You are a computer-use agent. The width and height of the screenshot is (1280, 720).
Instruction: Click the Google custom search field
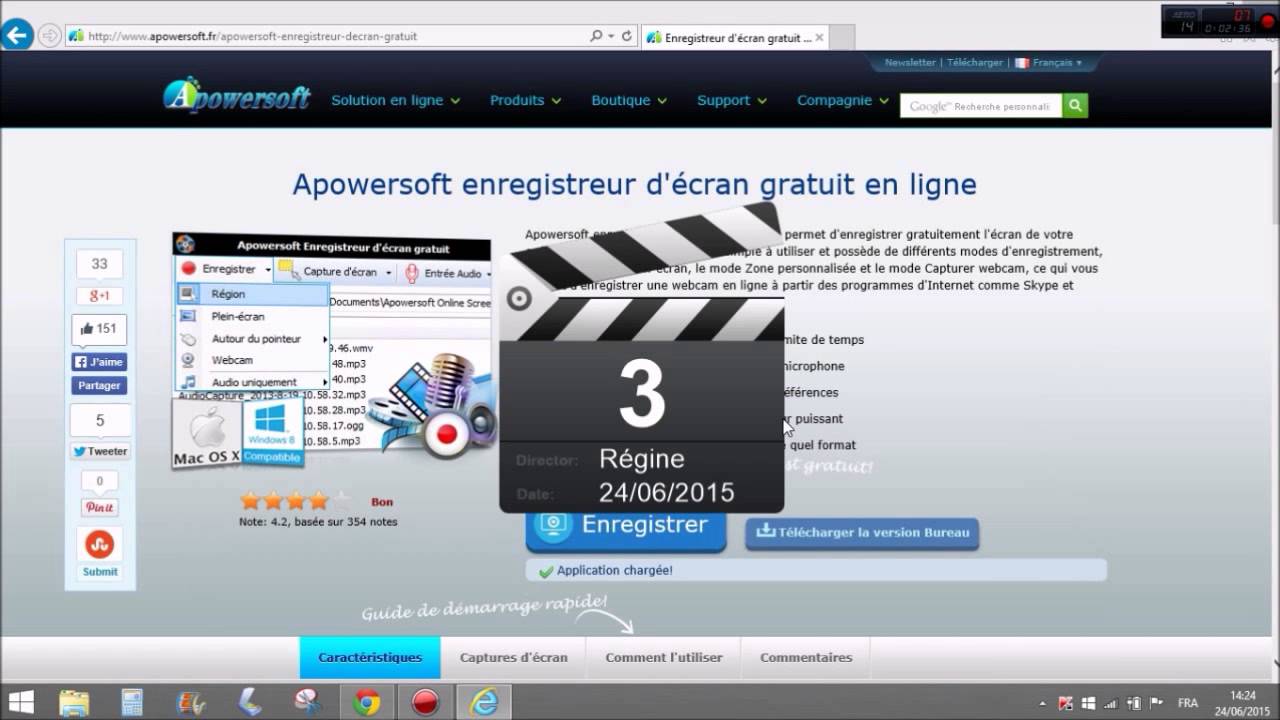click(x=981, y=106)
